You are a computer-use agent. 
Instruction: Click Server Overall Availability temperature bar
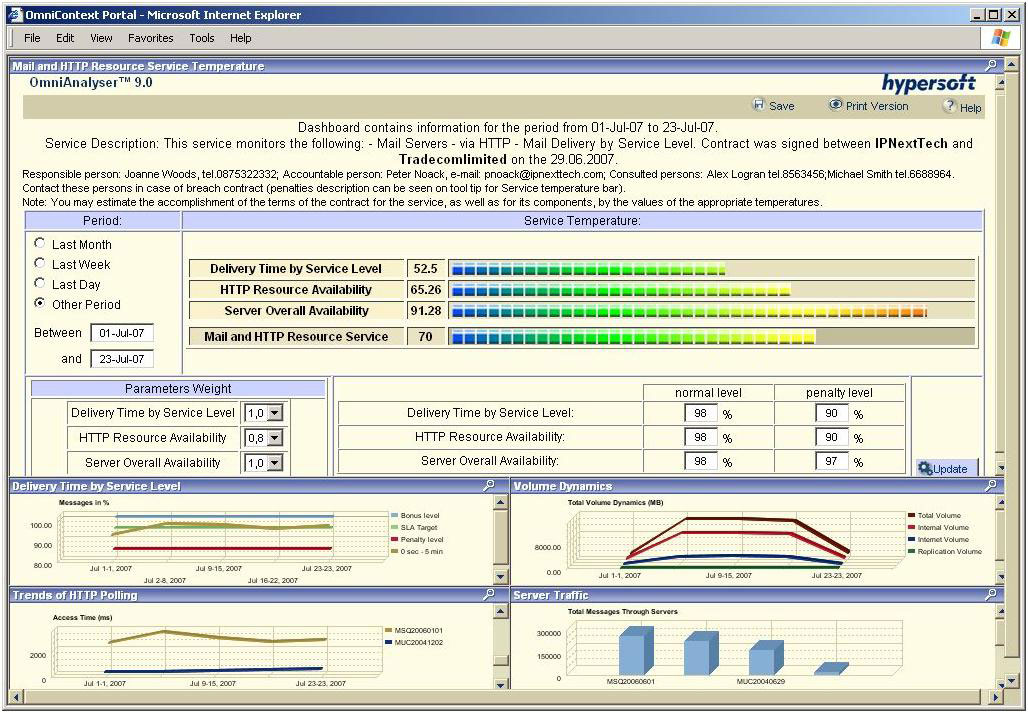tap(711, 311)
